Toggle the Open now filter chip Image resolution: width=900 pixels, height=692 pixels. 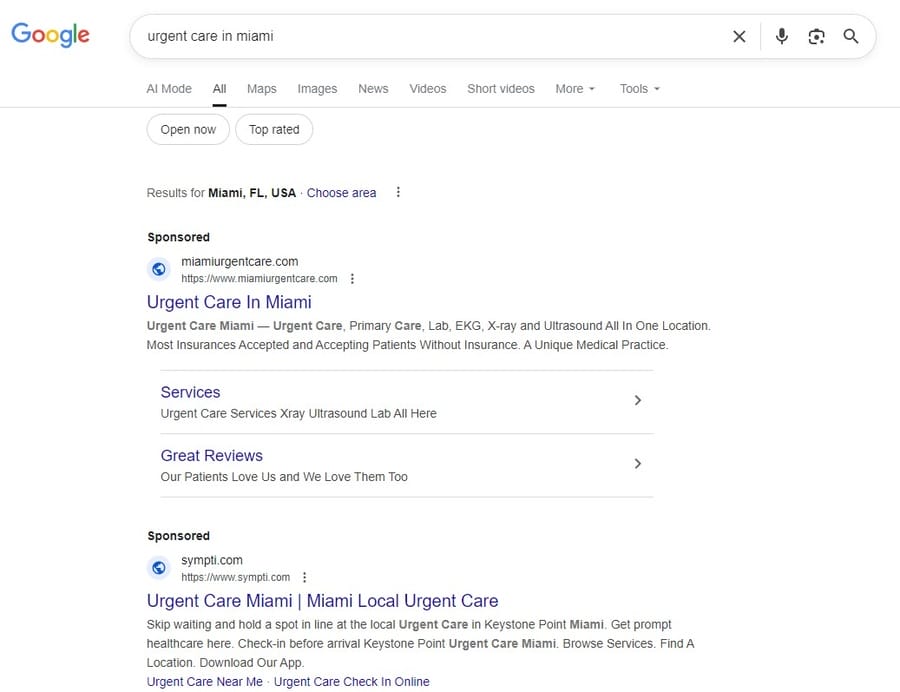[188, 129]
